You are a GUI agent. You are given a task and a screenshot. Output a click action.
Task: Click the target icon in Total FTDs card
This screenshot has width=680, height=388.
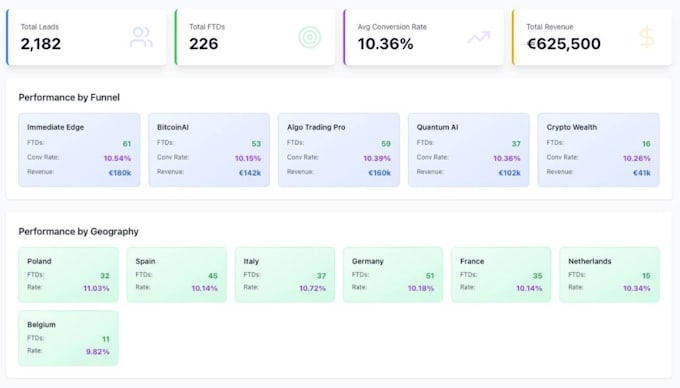click(310, 37)
